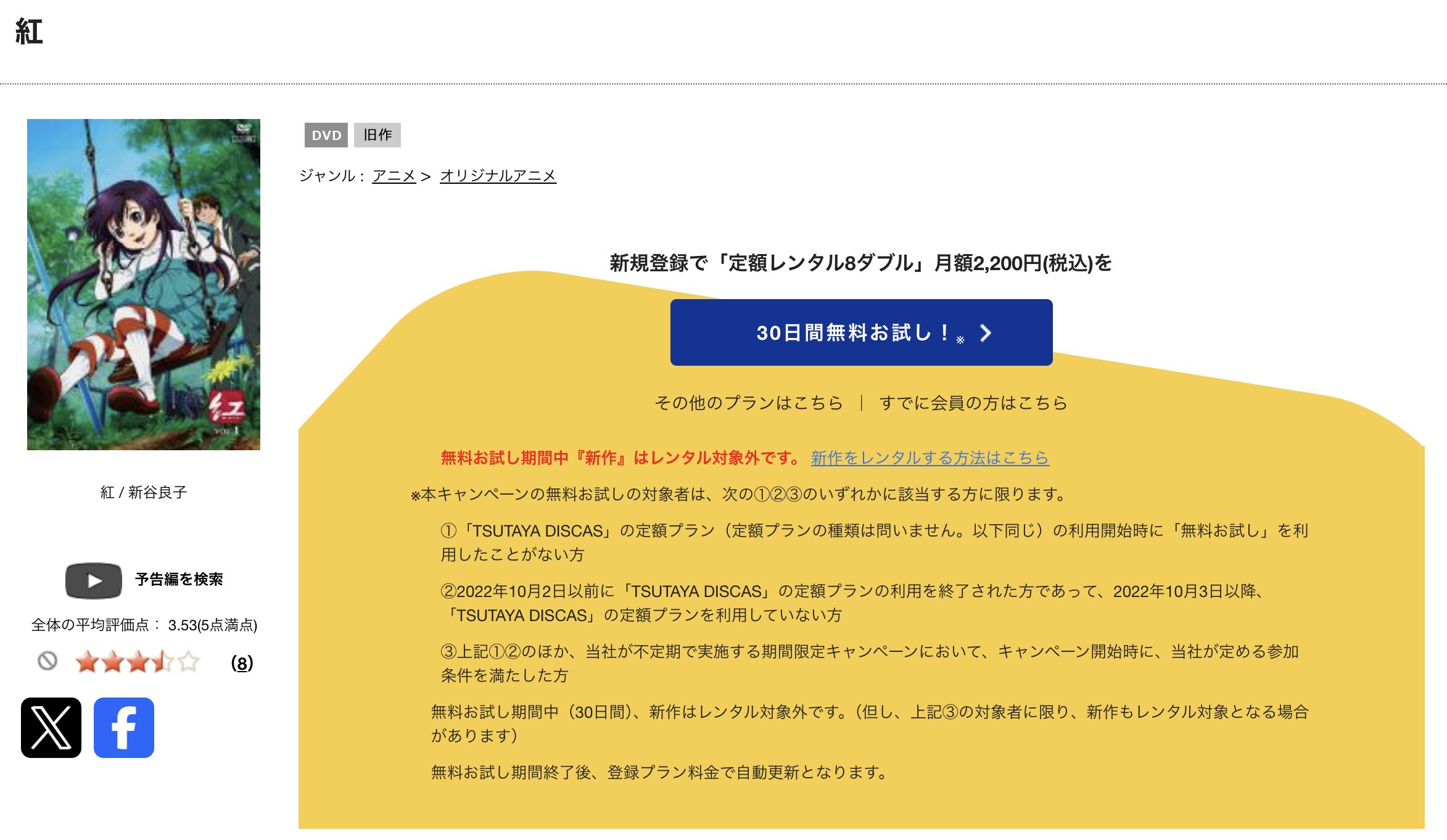Viewport: 1447px width, 840px height.
Task: Click the chevron arrow on free trial button
Action: pyautogui.click(x=986, y=333)
